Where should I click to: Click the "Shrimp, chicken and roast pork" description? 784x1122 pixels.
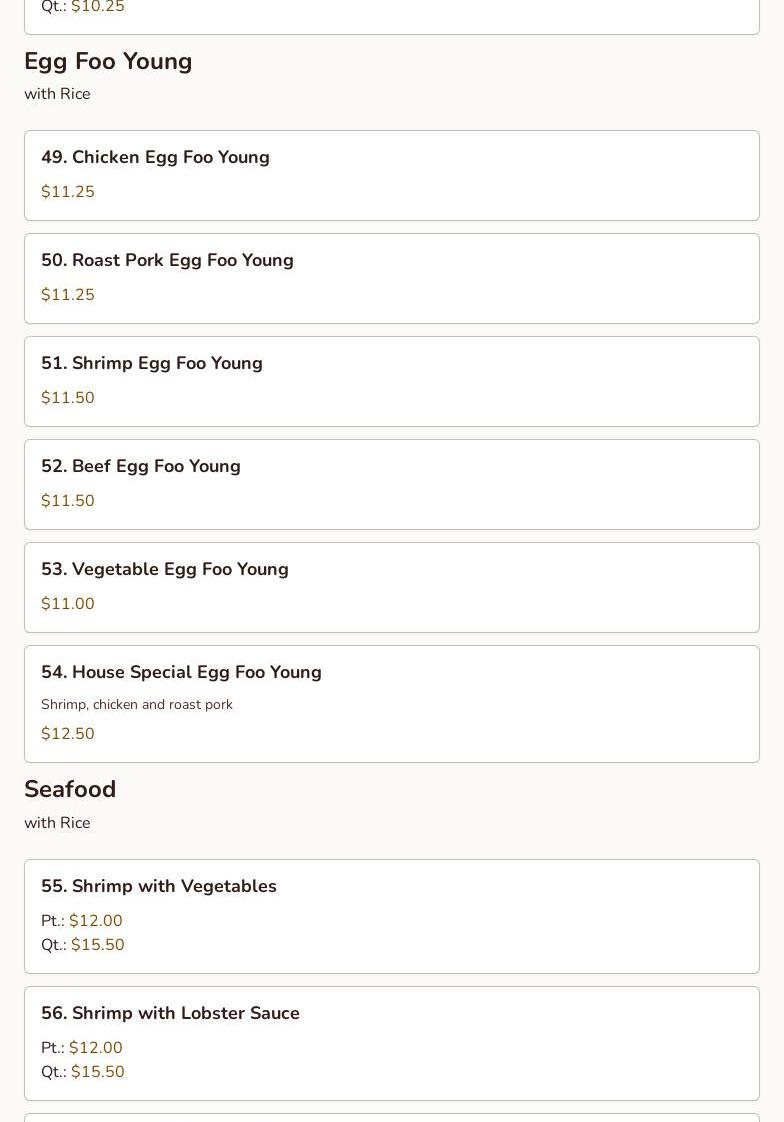pos(137,705)
